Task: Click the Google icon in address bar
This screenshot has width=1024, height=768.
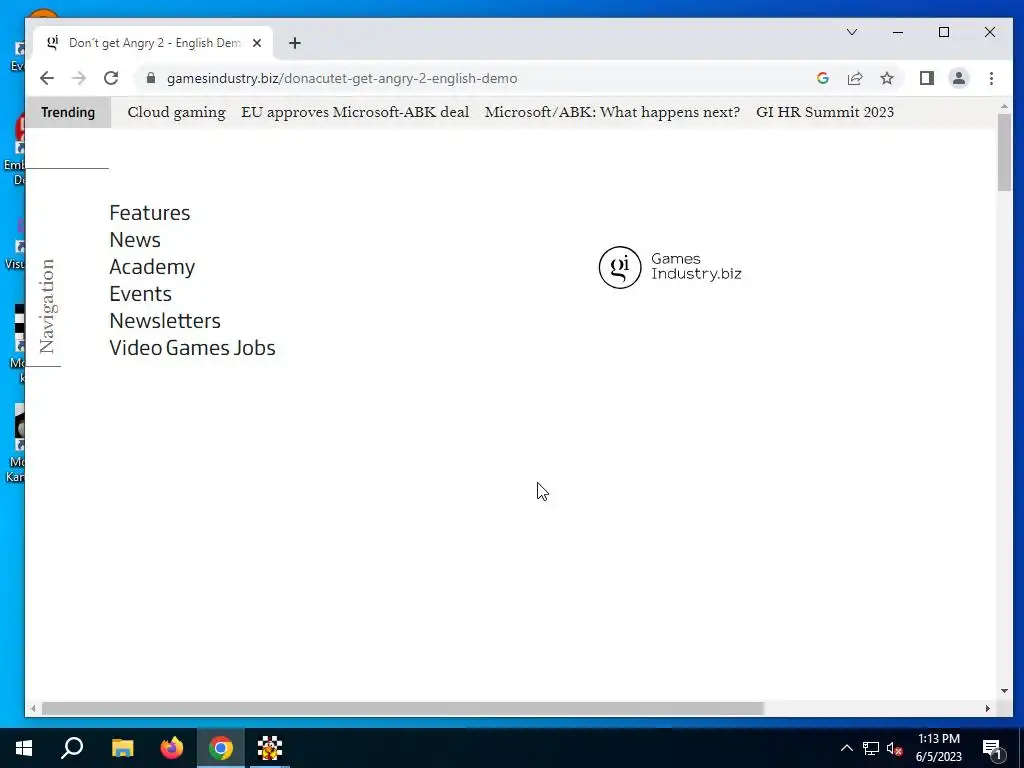Action: click(x=823, y=78)
